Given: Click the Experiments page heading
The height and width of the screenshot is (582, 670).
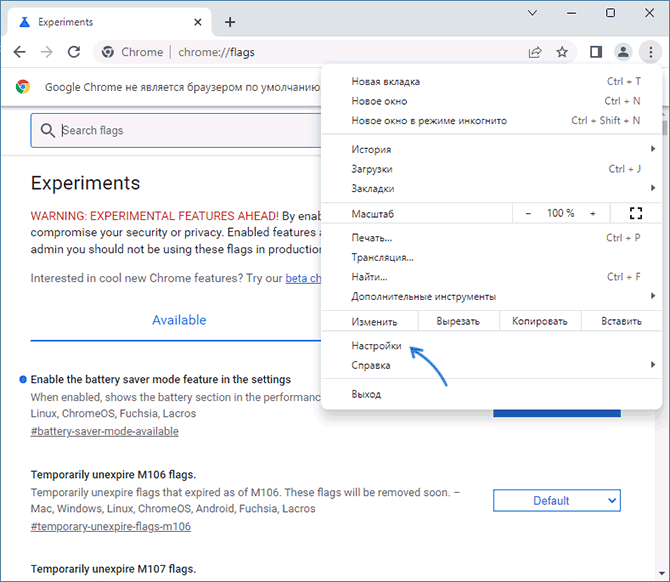Looking at the screenshot, I should tap(85, 183).
